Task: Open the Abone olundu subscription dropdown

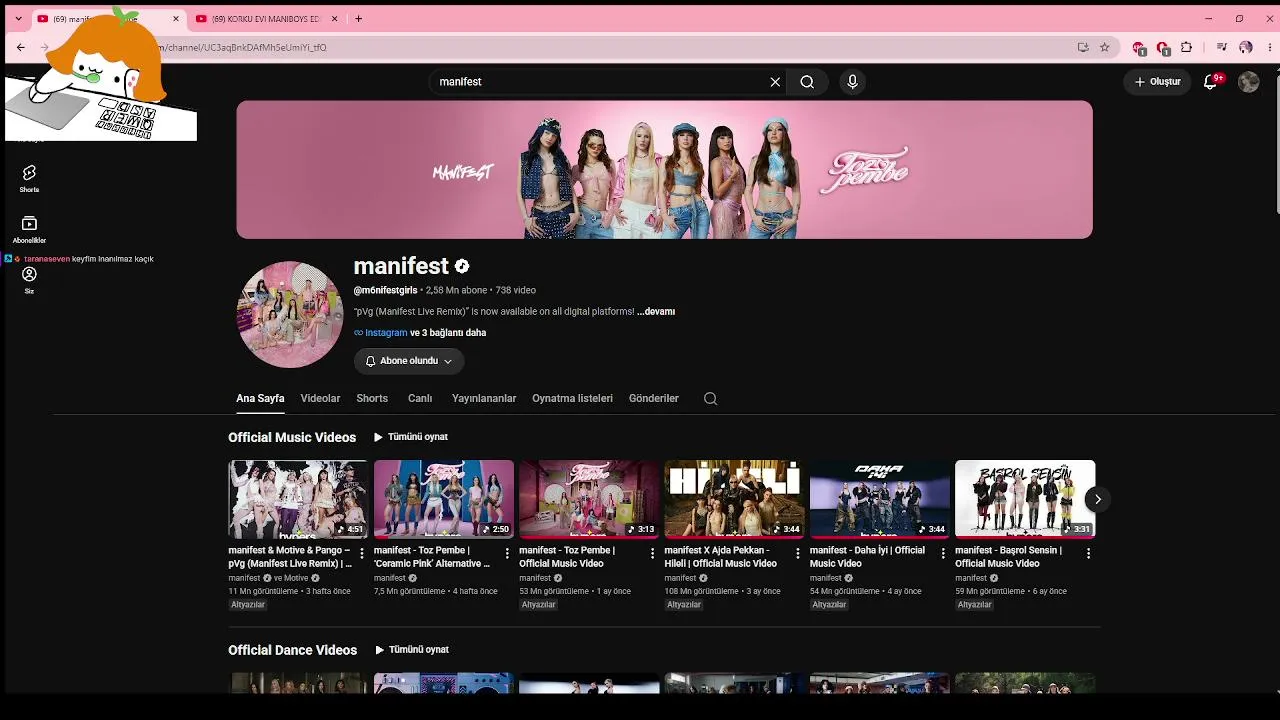Action: point(409,361)
